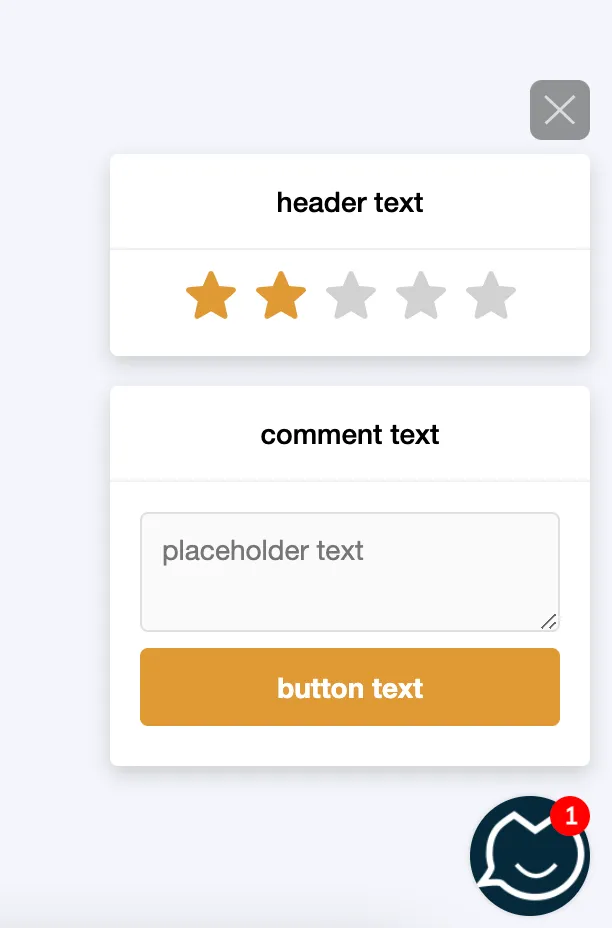Click white space beneath the orange button
Image resolution: width=612 pixels, height=928 pixels.
tap(350, 746)
